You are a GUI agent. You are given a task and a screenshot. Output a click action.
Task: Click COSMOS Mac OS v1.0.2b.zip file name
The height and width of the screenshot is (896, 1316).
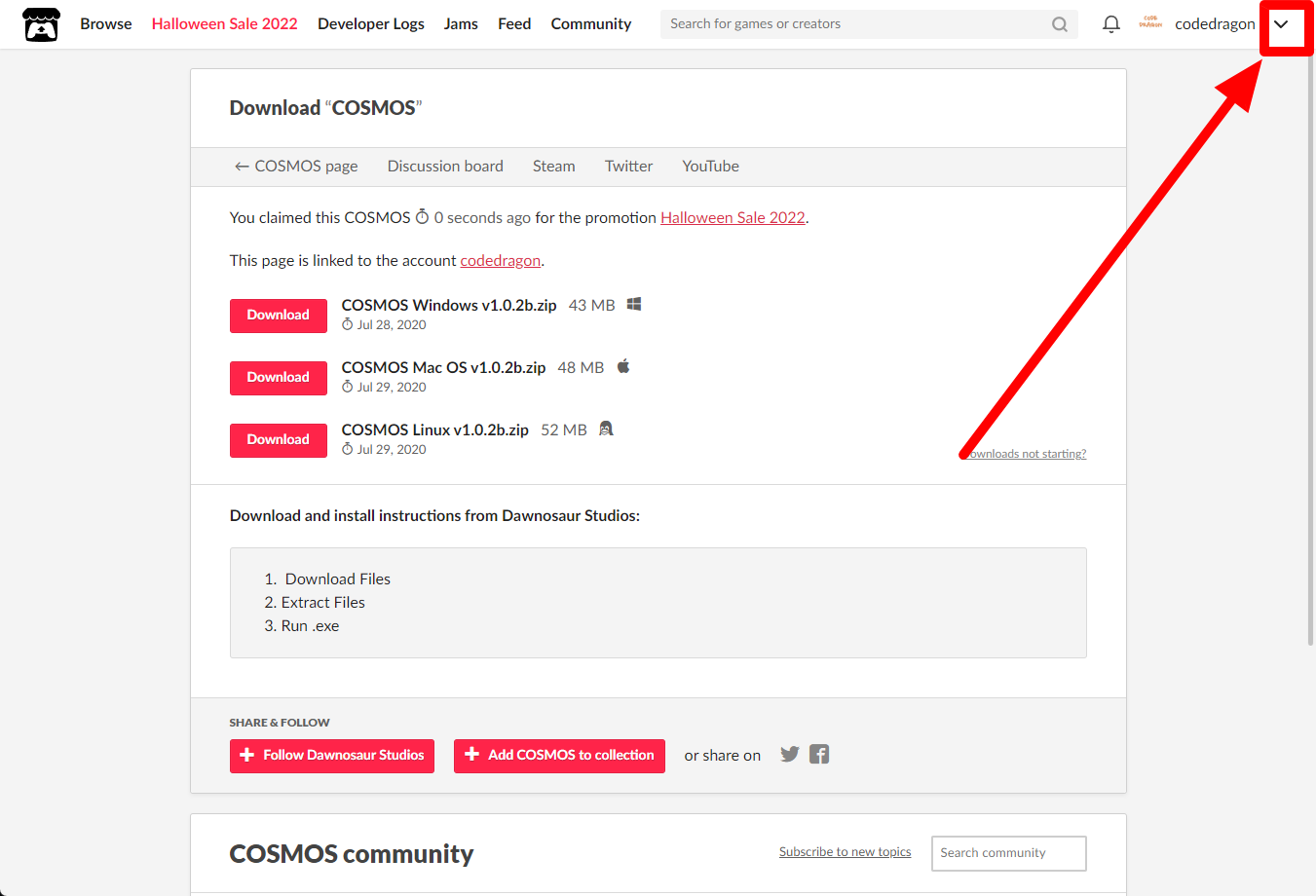[x=444, y=368]
